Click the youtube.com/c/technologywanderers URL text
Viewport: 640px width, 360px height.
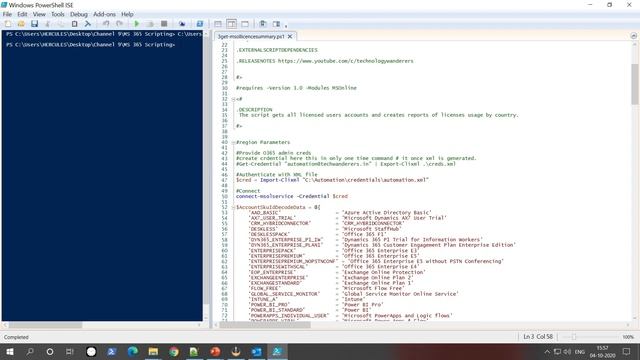click(x=345, y=61)
